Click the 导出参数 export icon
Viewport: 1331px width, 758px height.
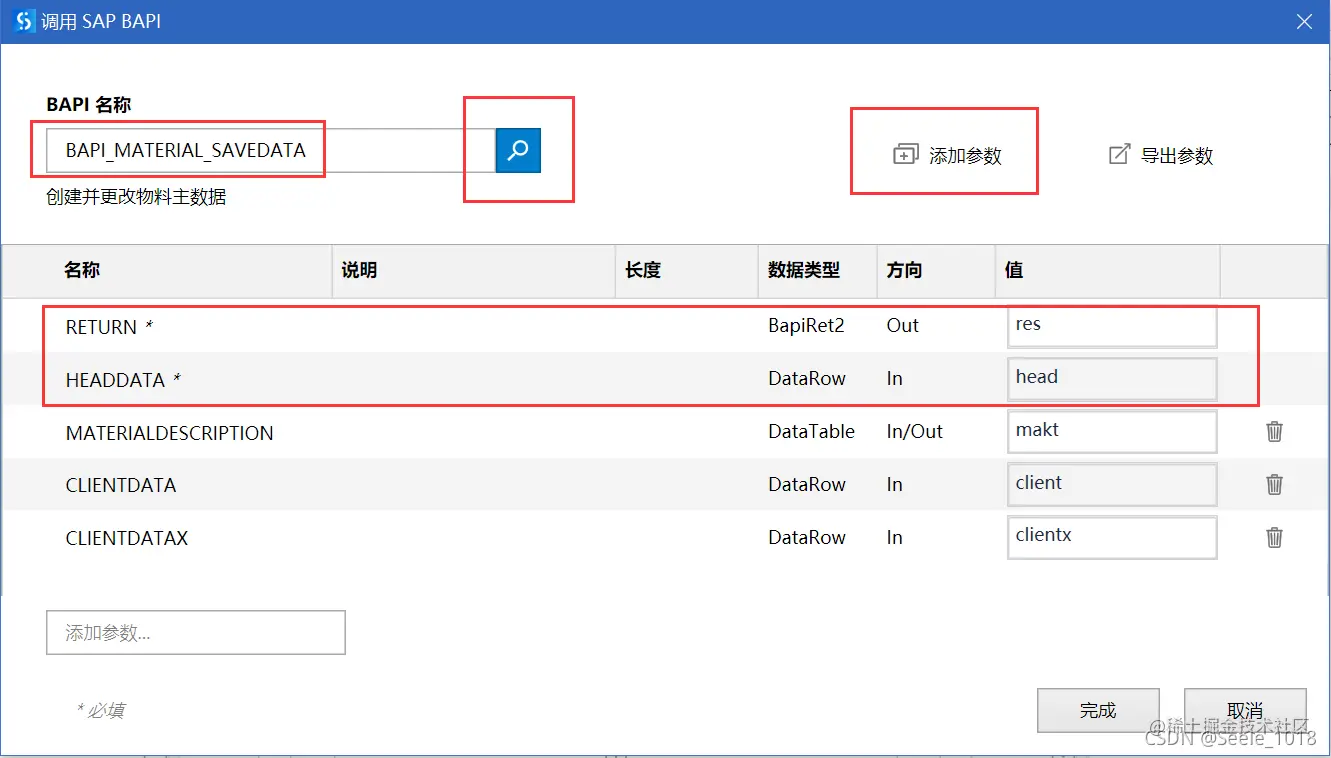(1119, 154)
